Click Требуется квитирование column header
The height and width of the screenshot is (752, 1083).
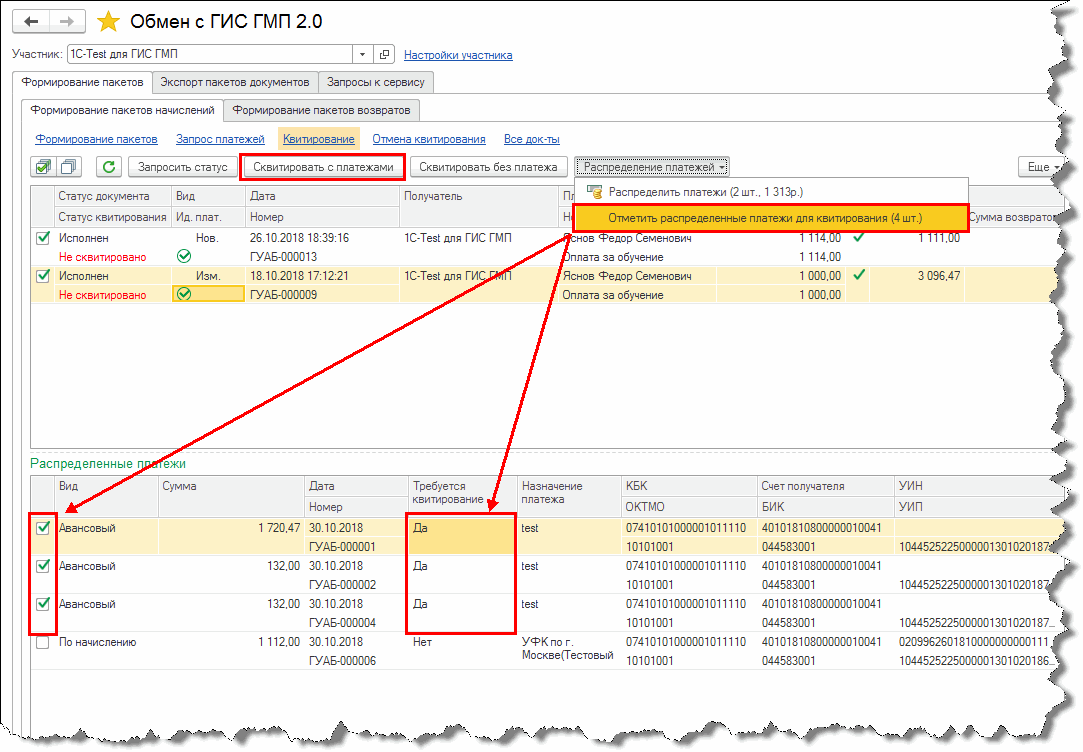point(461,496)
